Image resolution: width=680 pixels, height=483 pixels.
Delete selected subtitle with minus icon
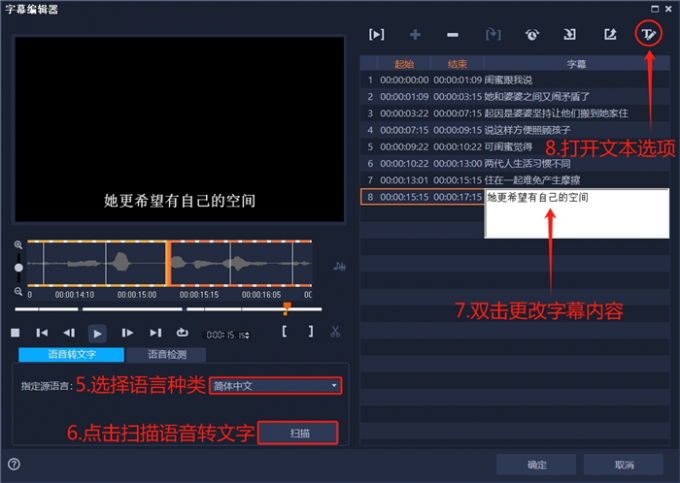[x=453, y=35]
